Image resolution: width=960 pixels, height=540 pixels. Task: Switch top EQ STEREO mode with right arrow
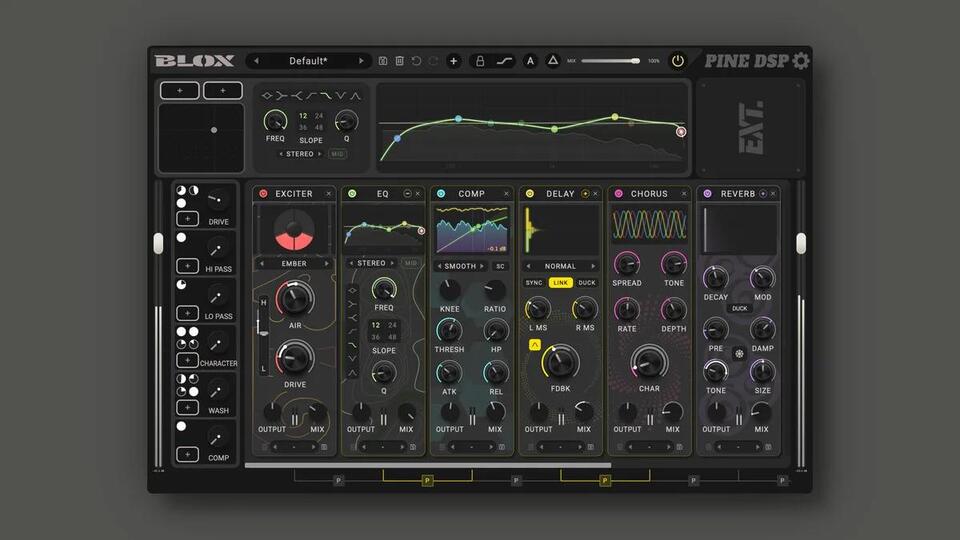(319, 154)
